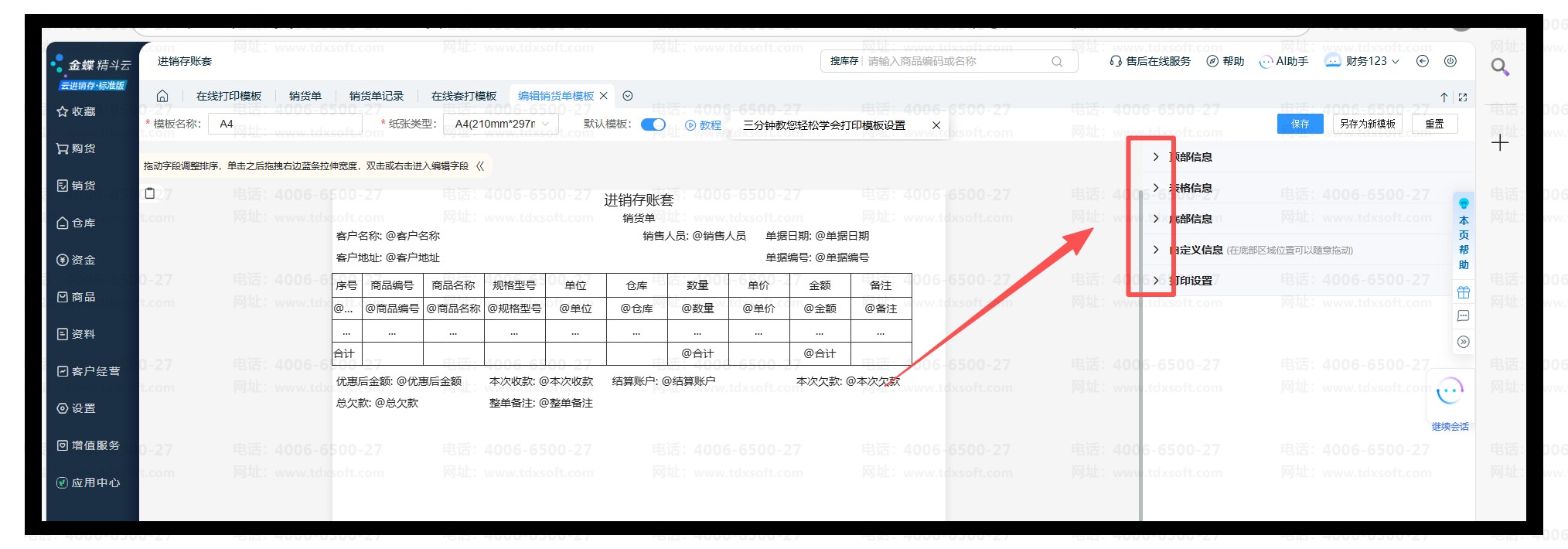The width and height of the screenshot is (1568, 549).
Task: Open AI助手 assistant
Action: [x=1283, y=61]
